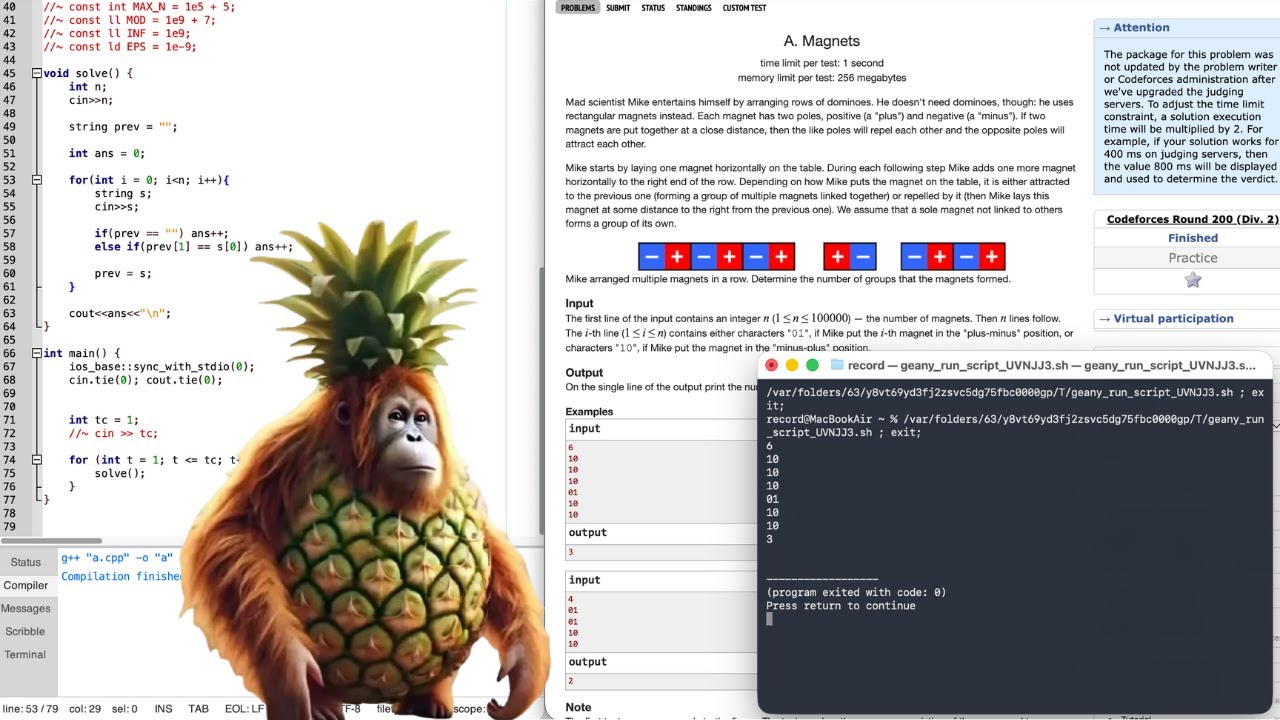Switch to Geany's Scribble tab
Image resolution: width=1280 pixels, height=720 pixels.
26,631
